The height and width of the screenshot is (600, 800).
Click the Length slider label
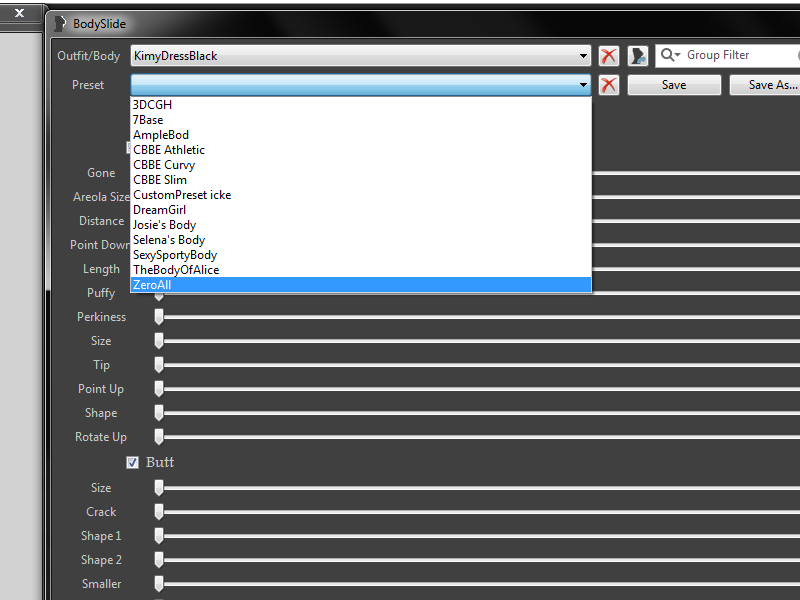click(102, 269)
